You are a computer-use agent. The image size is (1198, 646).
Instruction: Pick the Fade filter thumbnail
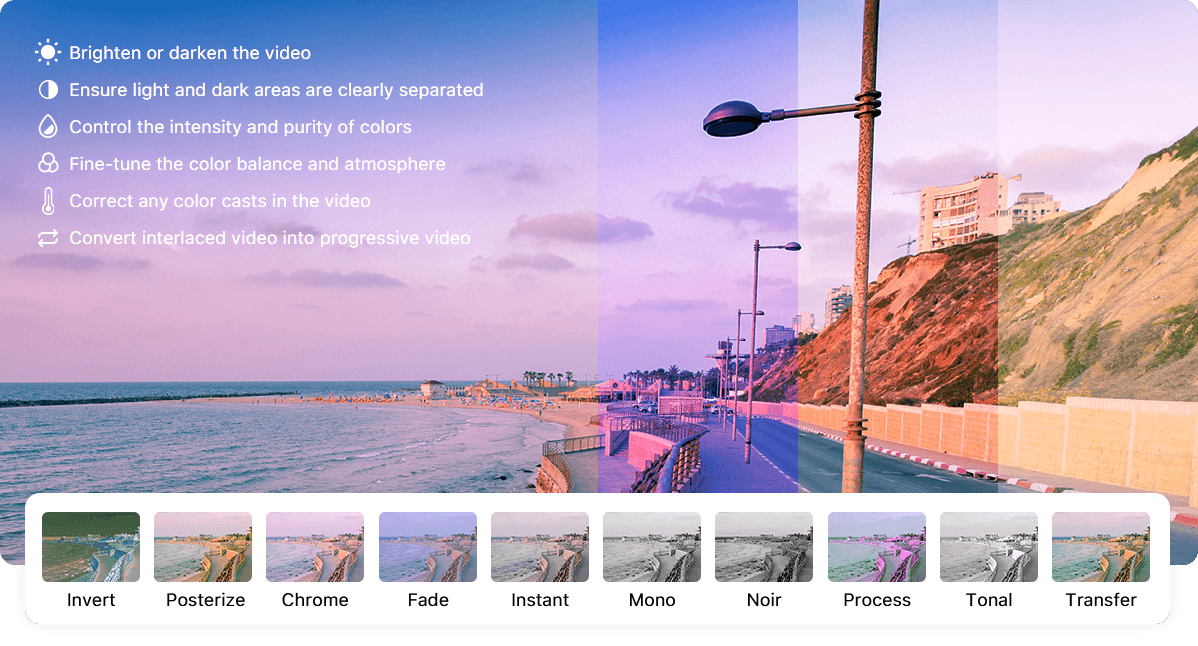click(x=428, y=547)
